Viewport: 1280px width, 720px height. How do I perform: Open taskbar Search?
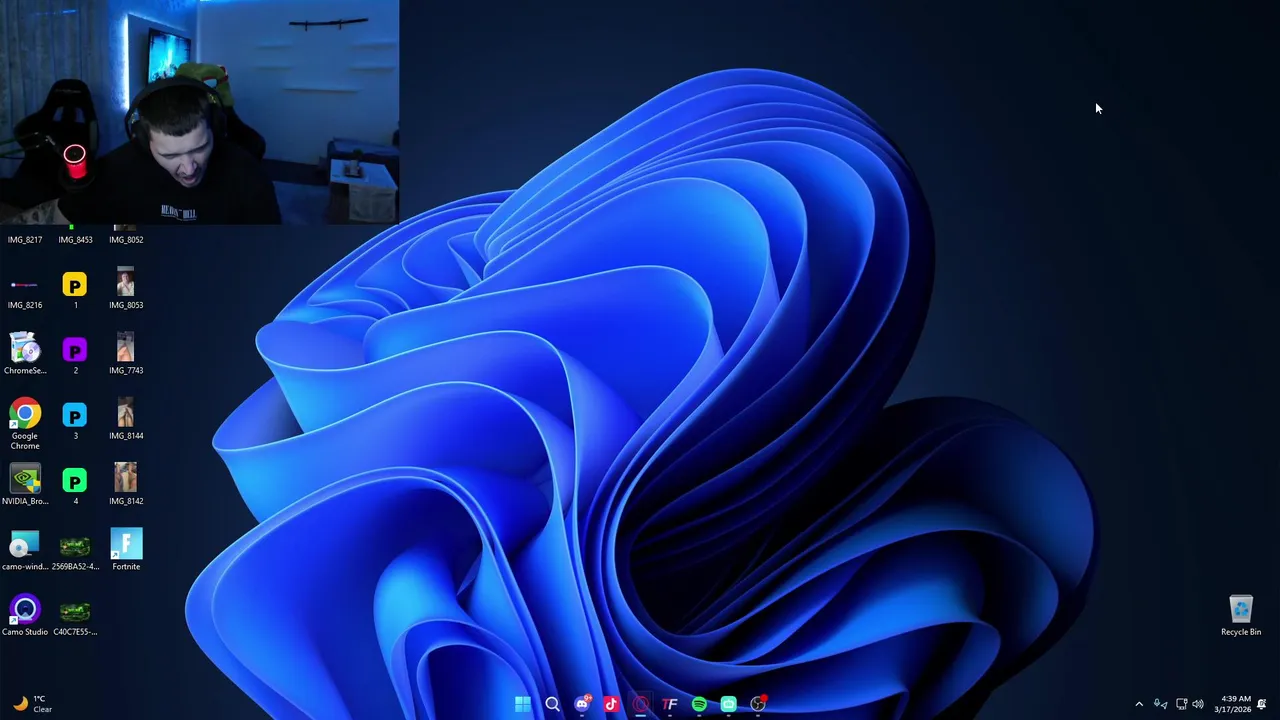(552, 704)
